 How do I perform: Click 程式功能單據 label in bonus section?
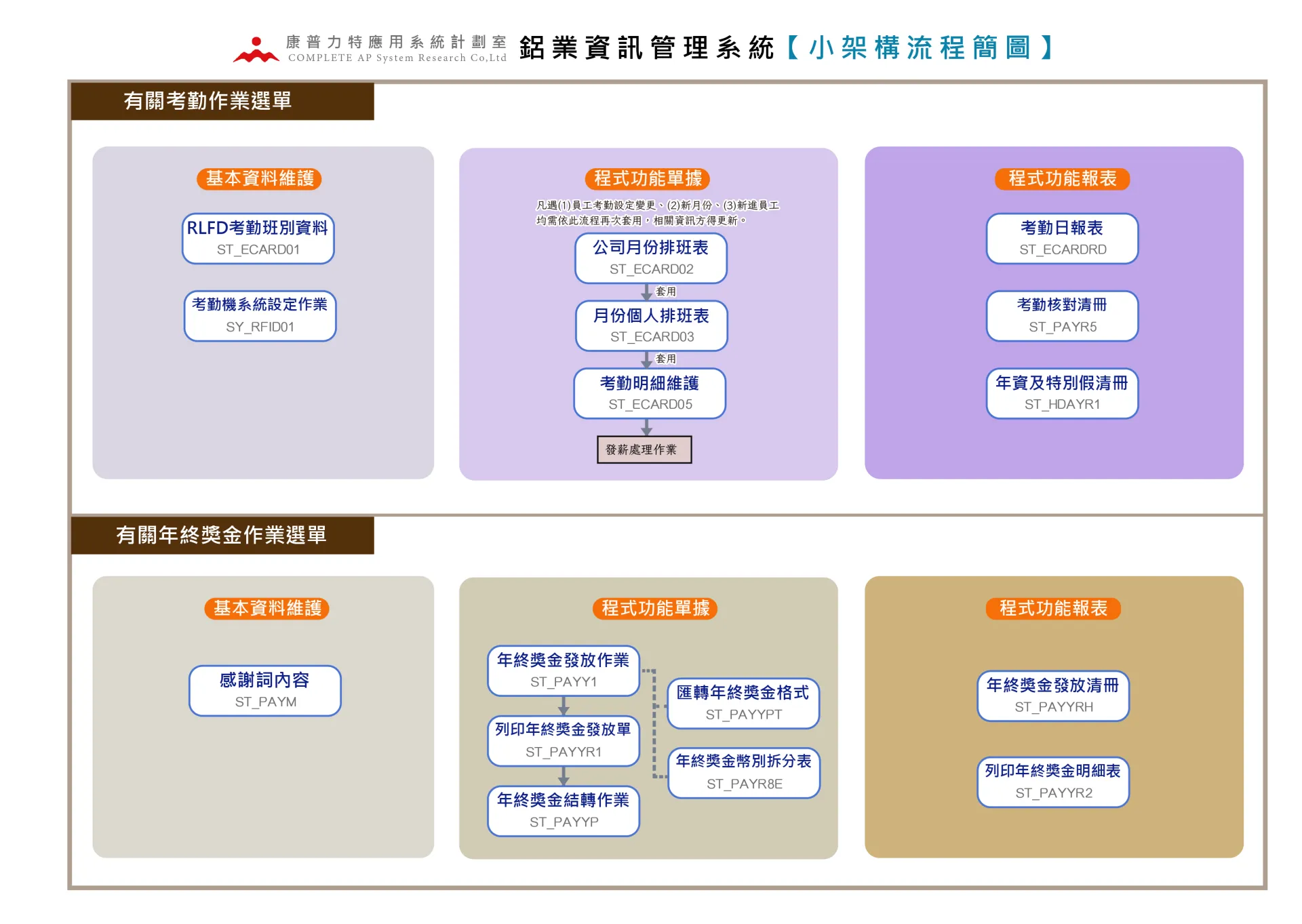(655, 608)
